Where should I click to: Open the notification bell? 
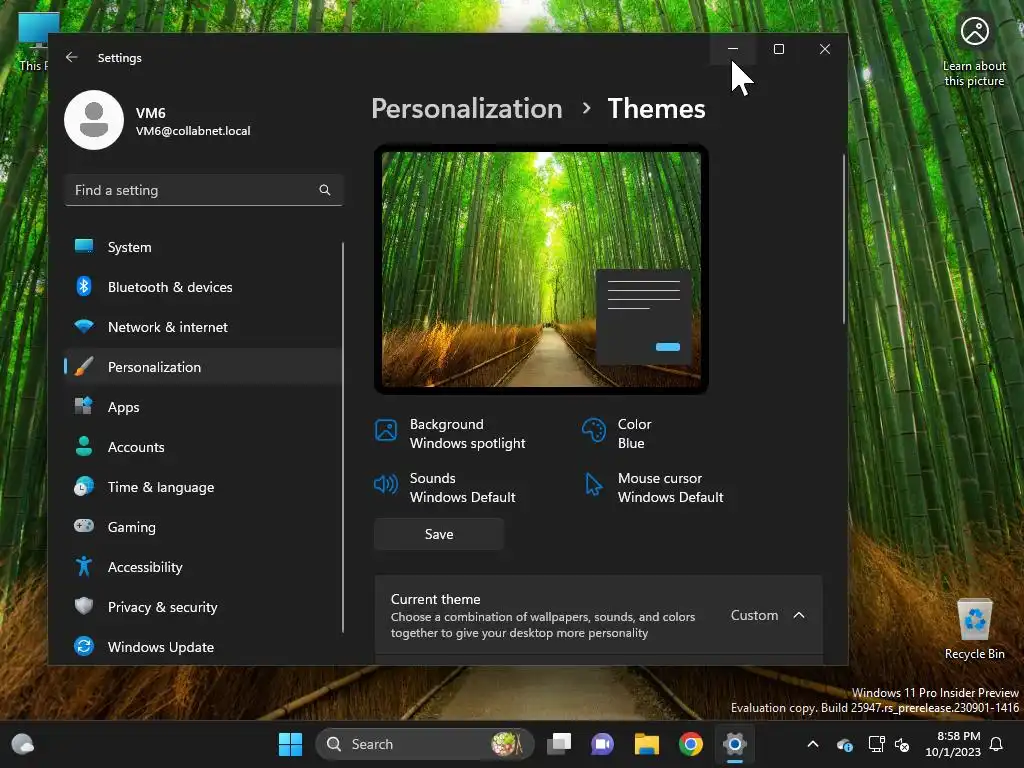click(997, 744)
